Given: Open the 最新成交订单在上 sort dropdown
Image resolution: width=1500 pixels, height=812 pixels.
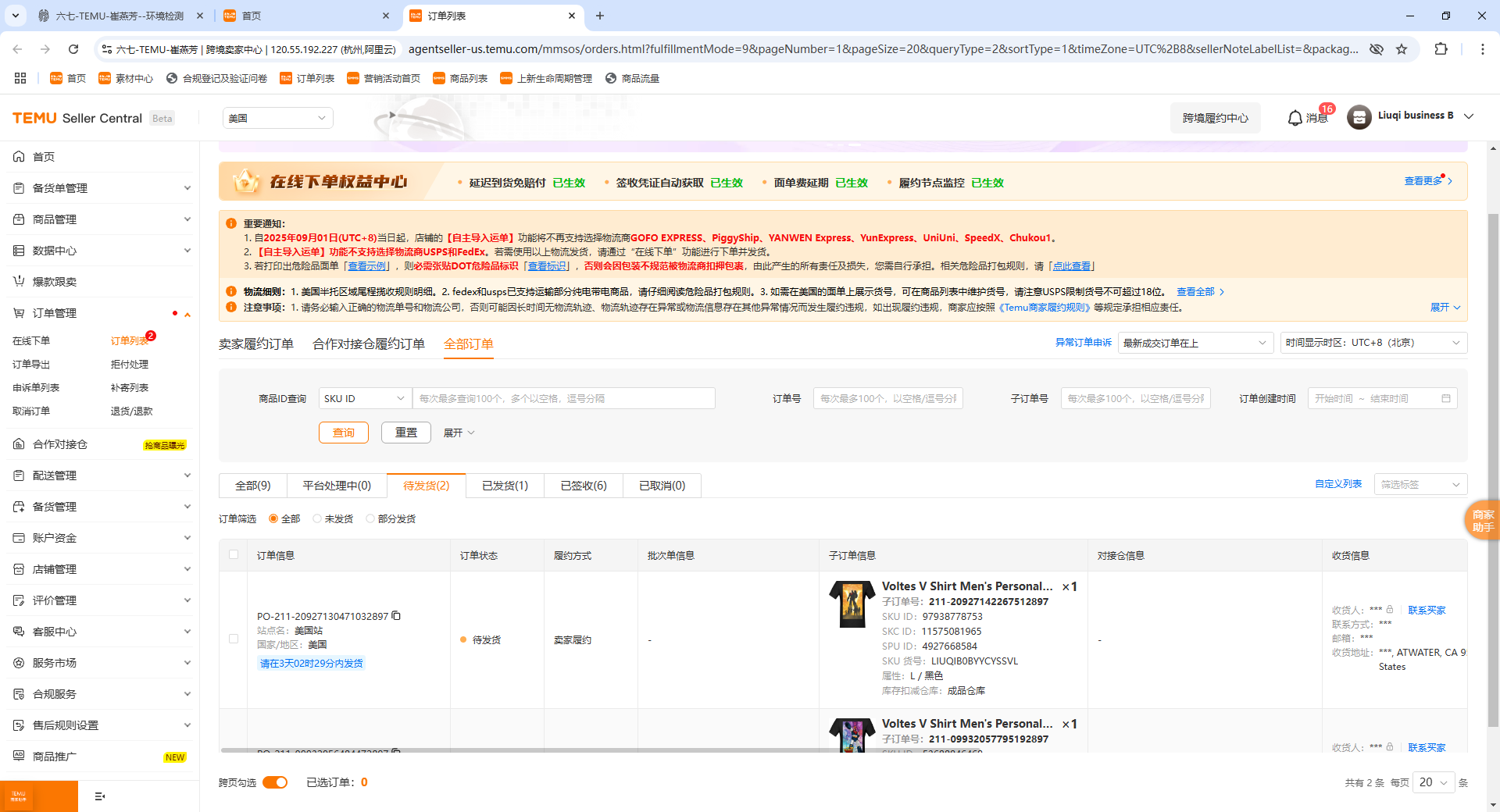Looking at the screenshot, I should [1195, 342].
